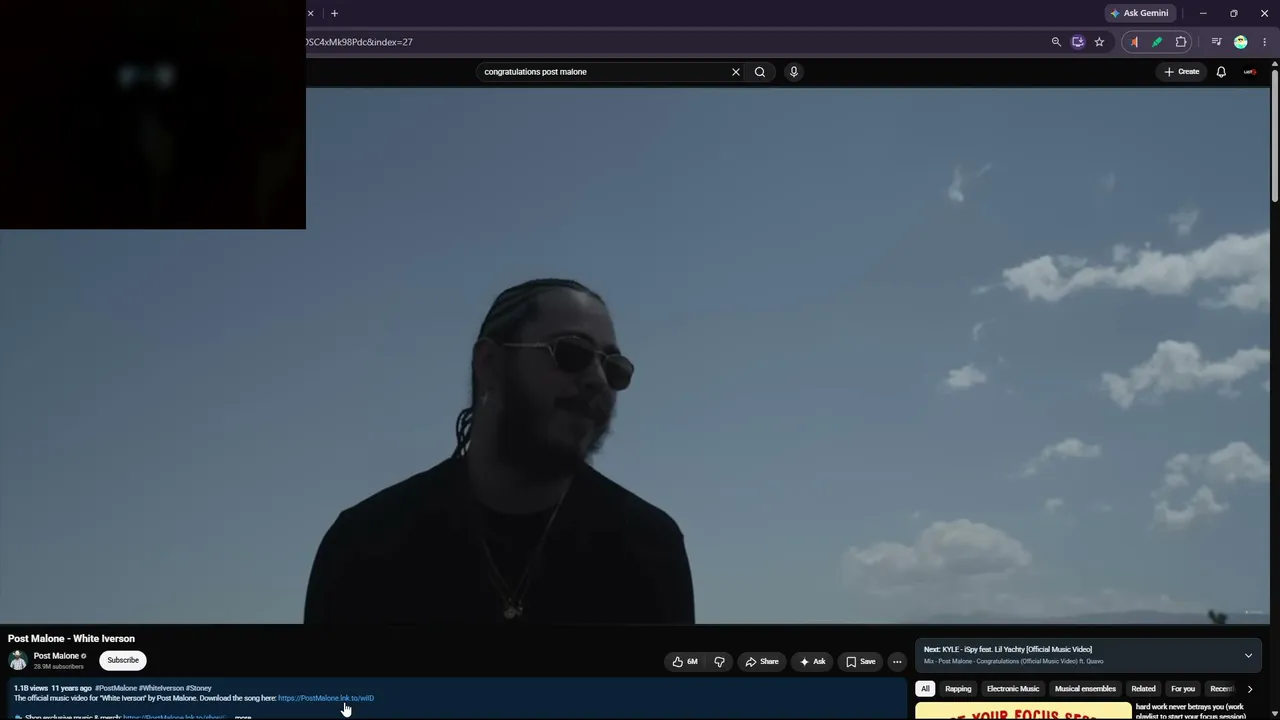Open the green highlighter extension
Image resolution: width=1280 pixels, height=720 pixels.
1157,42
